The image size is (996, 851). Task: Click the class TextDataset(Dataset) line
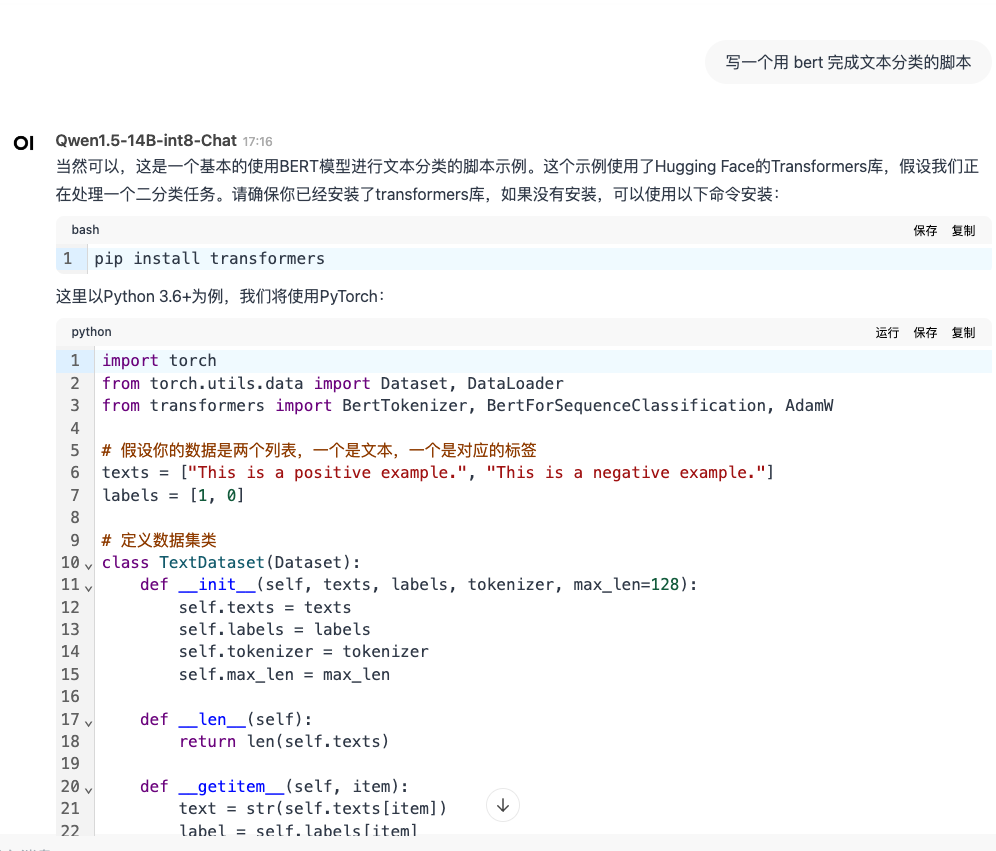pos(231,563)
